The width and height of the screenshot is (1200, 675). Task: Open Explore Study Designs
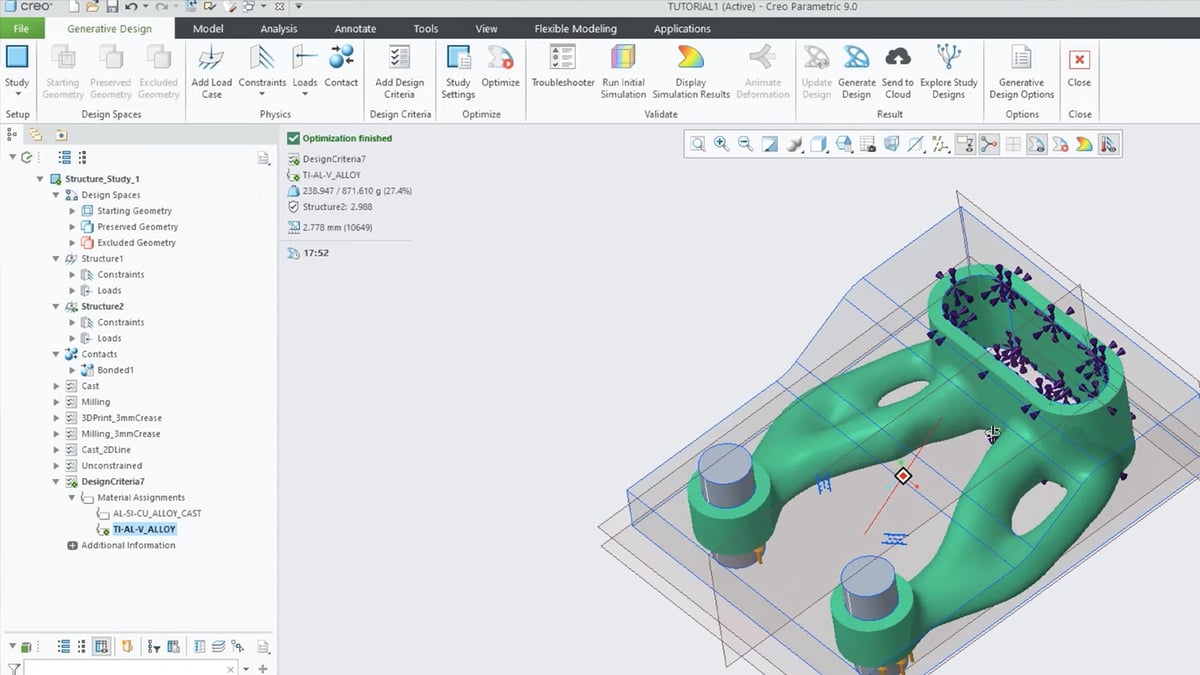pyautogui.click(x=949, y=72)
